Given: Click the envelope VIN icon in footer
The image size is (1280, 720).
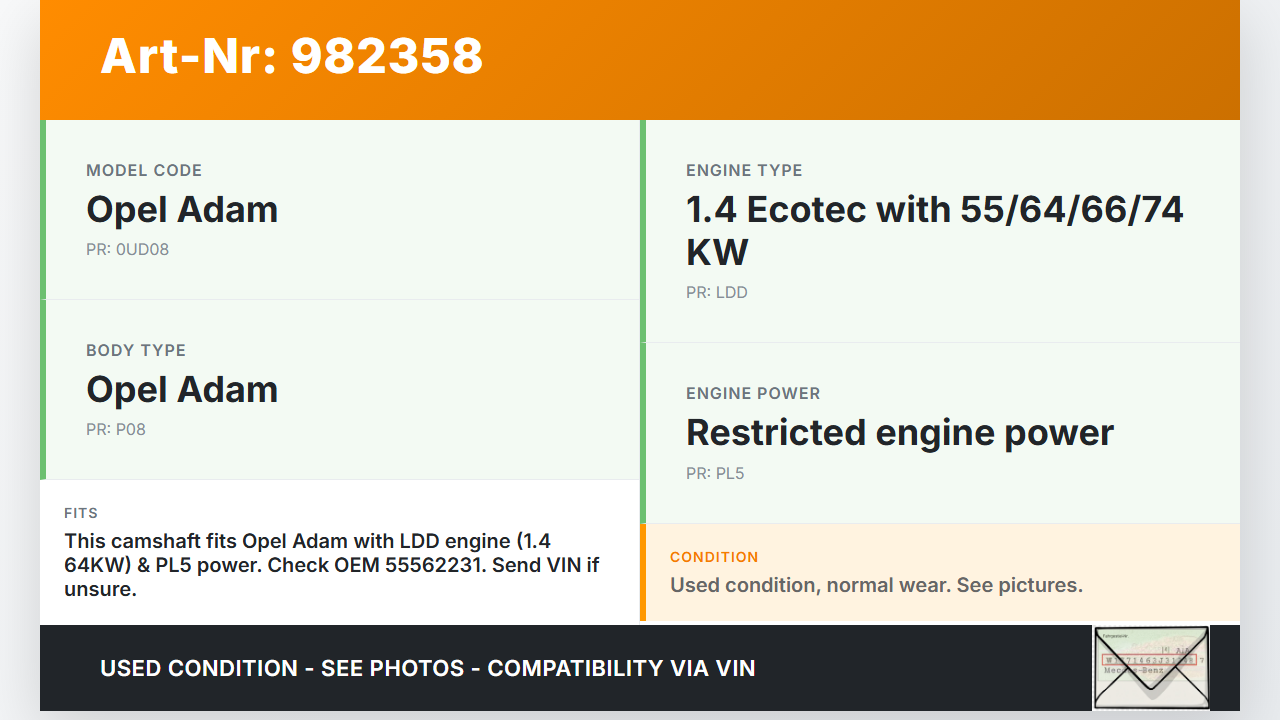Looking at the screenshot, I should [x=1151, y=668].
